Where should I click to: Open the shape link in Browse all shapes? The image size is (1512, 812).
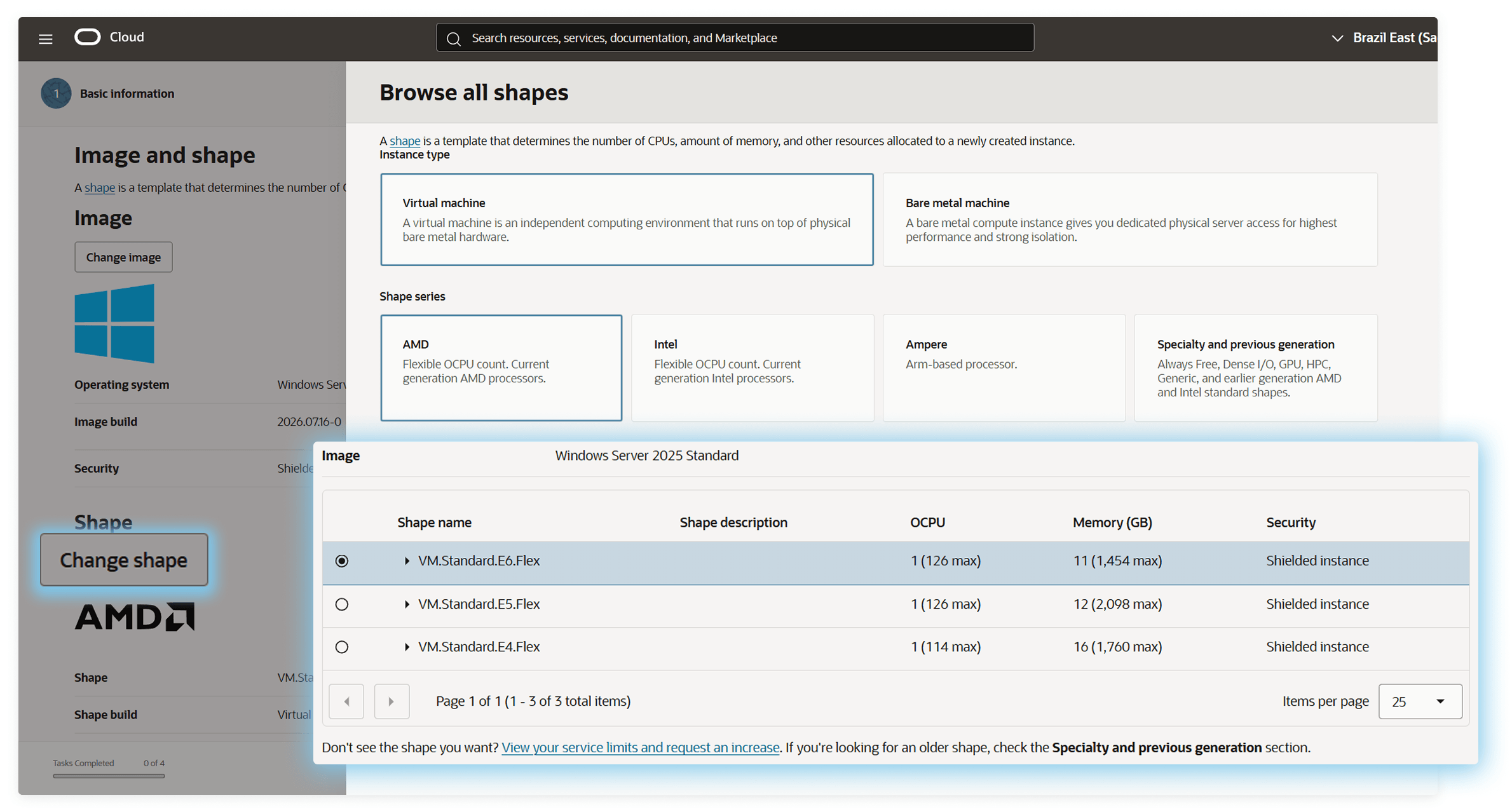point(405,141)
